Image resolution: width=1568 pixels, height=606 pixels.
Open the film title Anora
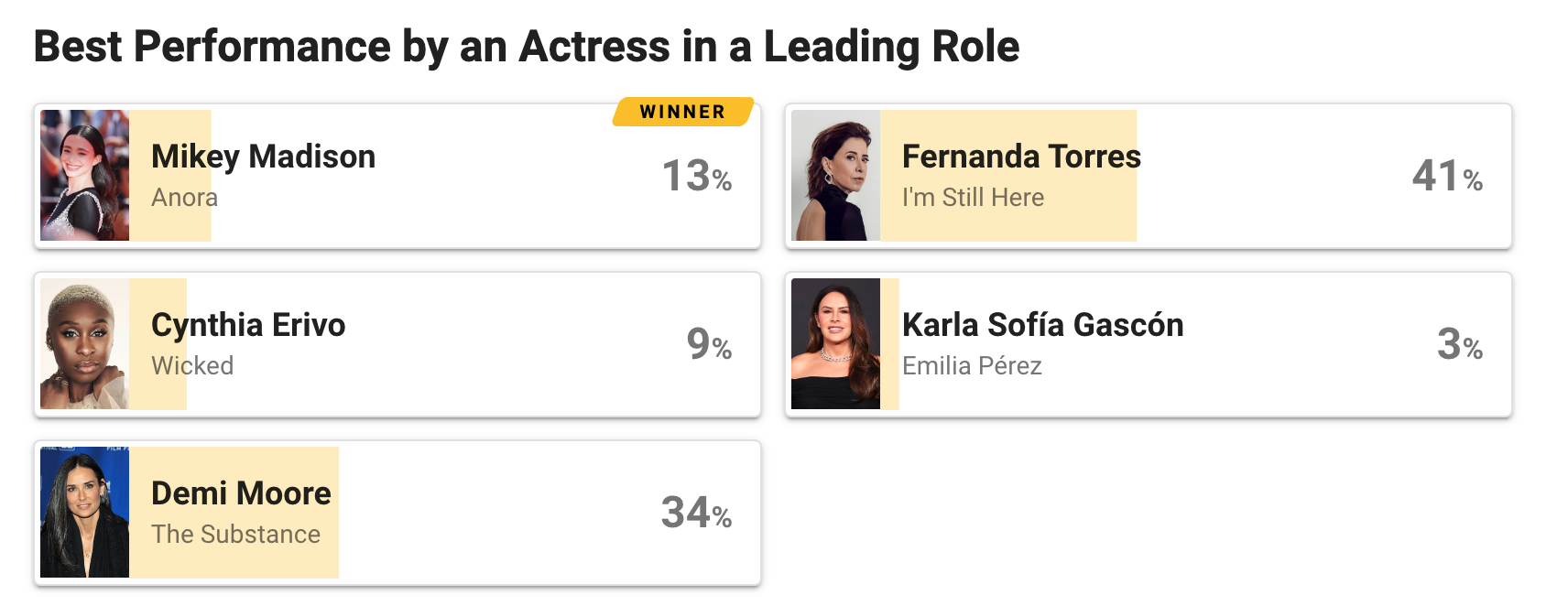point(184,198)
